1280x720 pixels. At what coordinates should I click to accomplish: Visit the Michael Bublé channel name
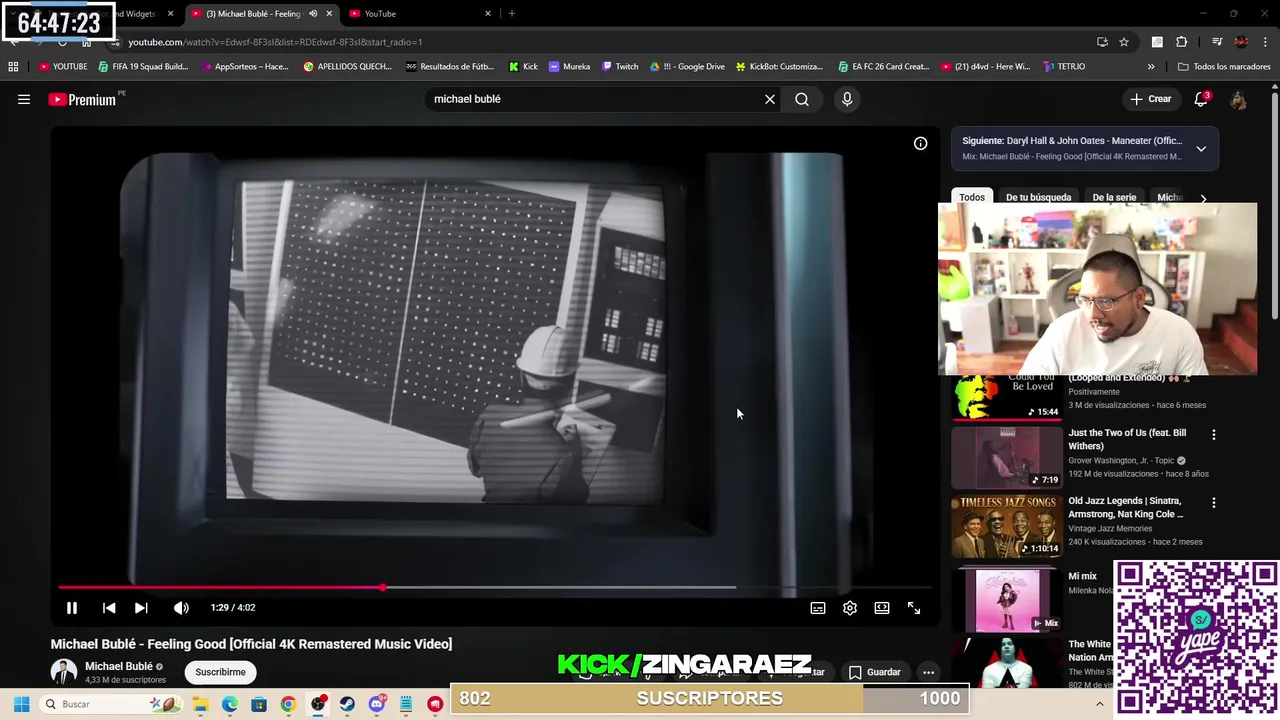[x=119, y=666]
